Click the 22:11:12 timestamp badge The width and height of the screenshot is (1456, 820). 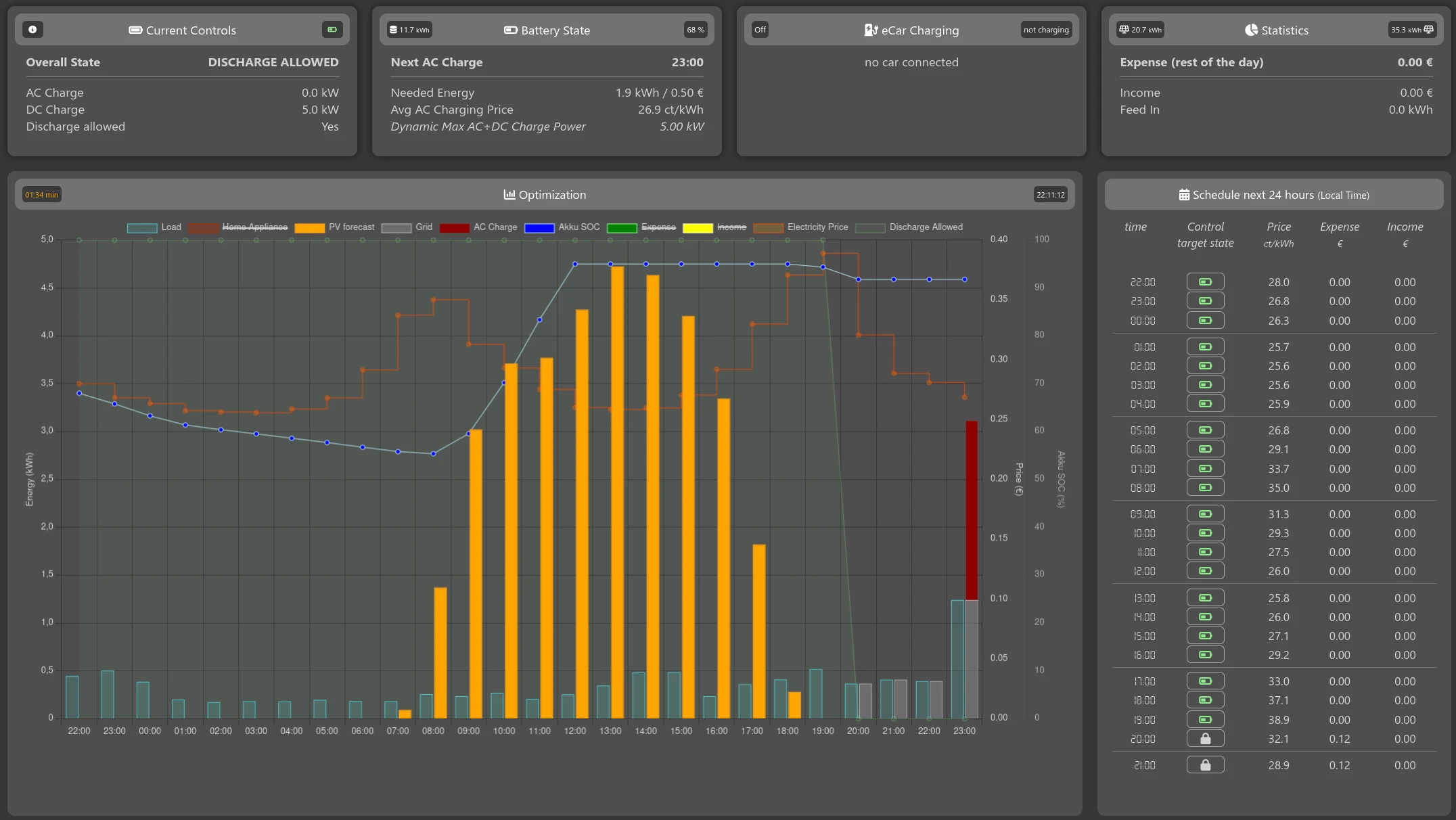pyautogui.click(x=1050, y=195)
